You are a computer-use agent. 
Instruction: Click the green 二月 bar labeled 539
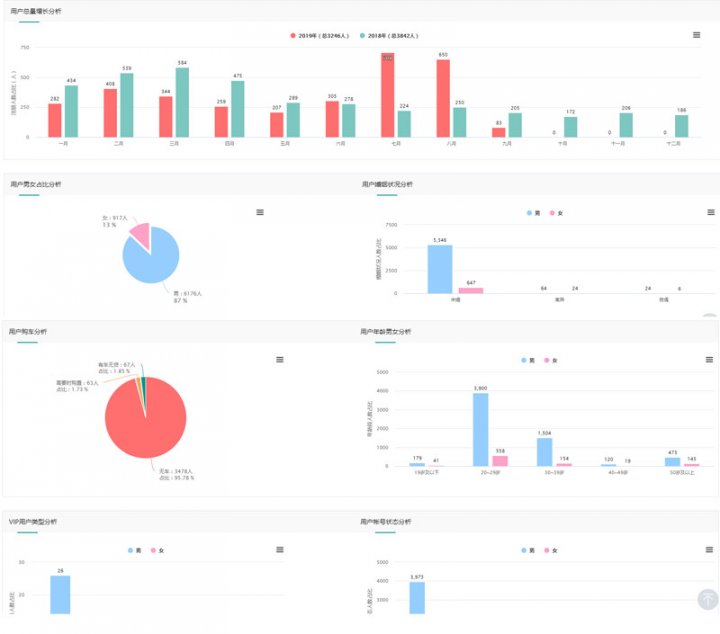tap(127, 105)
